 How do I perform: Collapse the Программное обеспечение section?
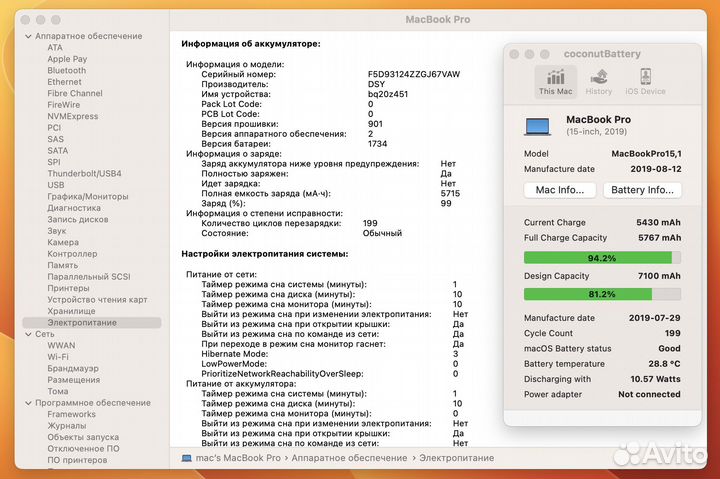click(27, 403)
